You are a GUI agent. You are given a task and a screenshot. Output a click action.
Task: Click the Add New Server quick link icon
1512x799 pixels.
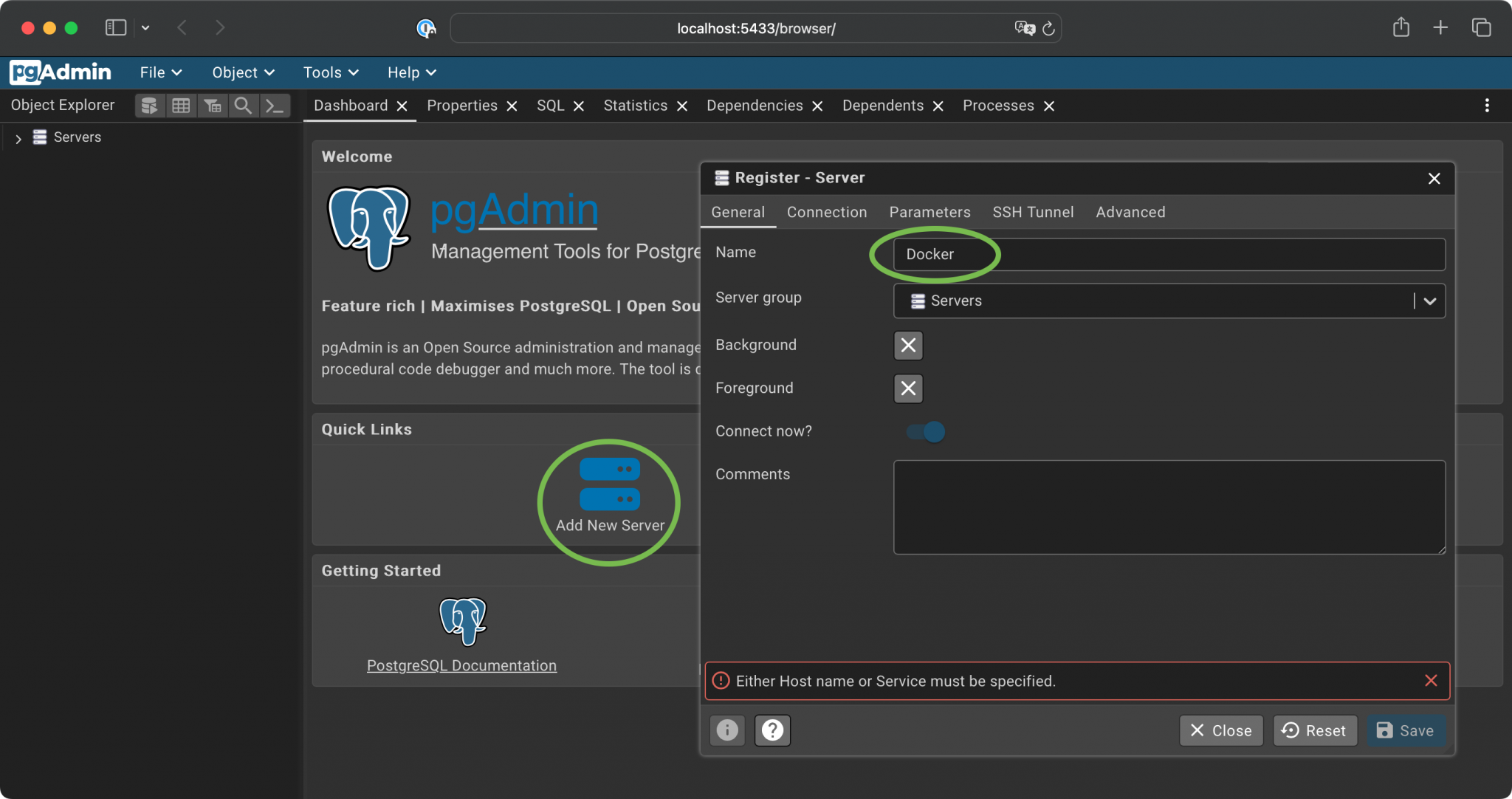coord(610,484)
